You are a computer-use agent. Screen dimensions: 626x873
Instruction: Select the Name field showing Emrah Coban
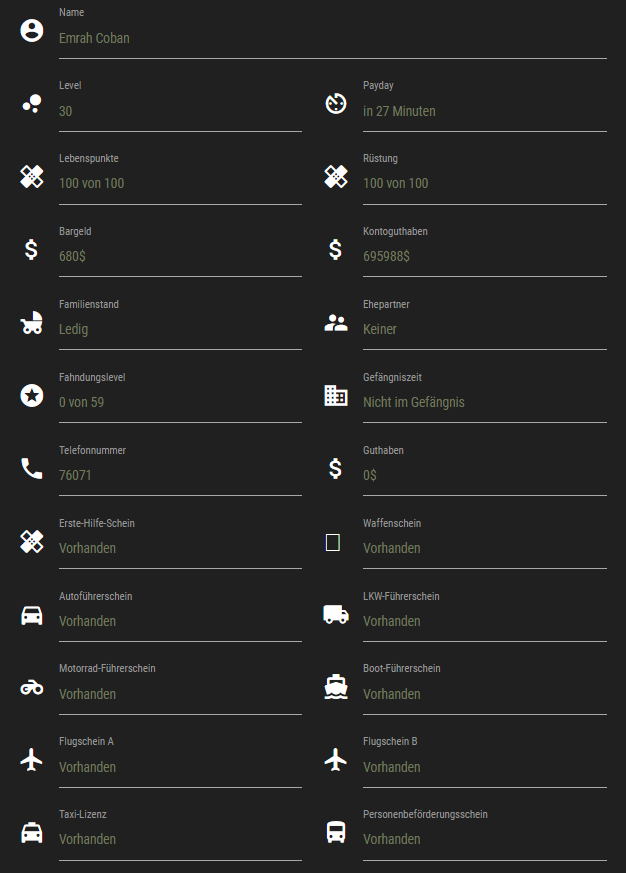tap(332, 38)
